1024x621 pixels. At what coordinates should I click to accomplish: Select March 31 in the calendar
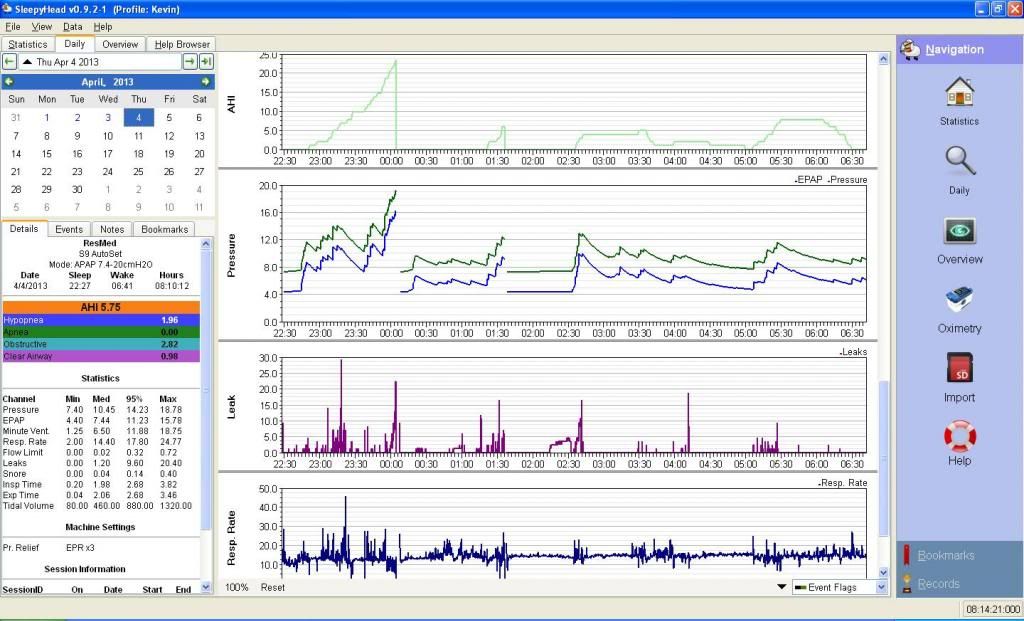[x=16, y=118]
